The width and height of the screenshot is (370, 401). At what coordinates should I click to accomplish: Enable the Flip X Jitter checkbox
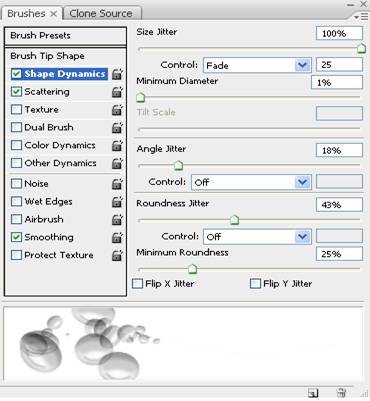(x=137, y=284)
